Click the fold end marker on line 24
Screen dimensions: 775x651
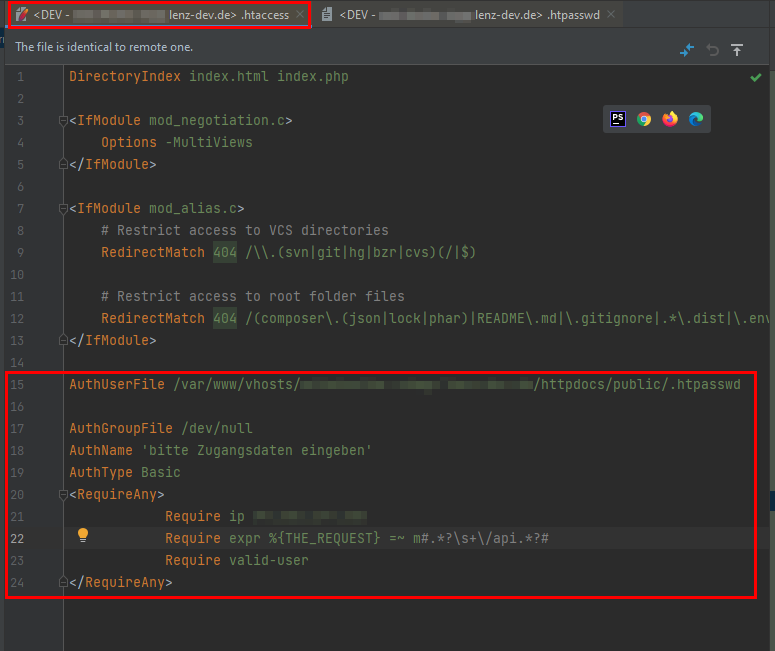click(63, 582)
